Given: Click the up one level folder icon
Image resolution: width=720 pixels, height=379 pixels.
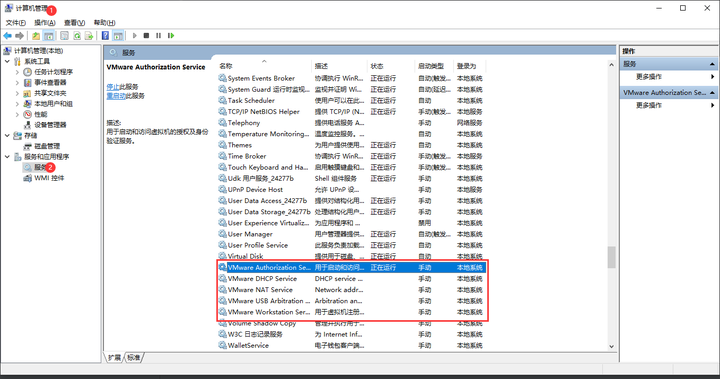Looking at the screenshot, I should [x=36, y=35].
